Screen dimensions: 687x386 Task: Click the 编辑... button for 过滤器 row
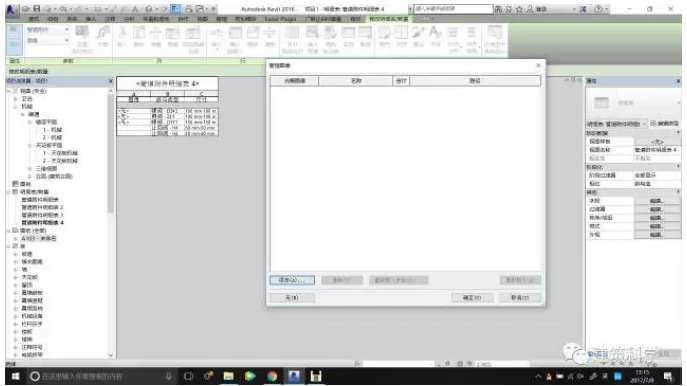pos(657,209)
